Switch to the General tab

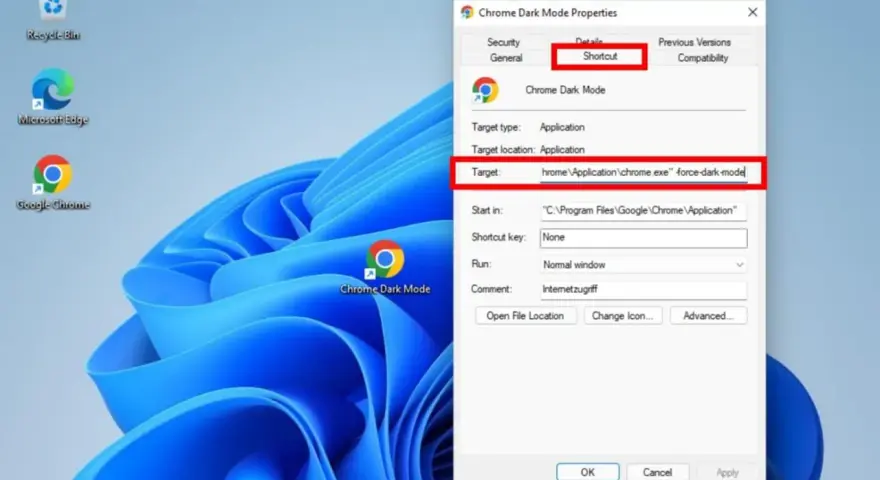point(506,58)
